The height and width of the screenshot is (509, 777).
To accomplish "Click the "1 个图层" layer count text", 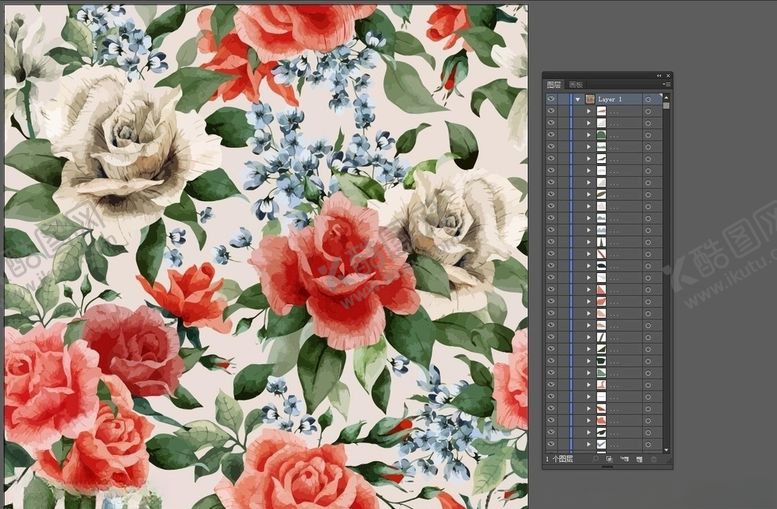I will click(559, 459).
